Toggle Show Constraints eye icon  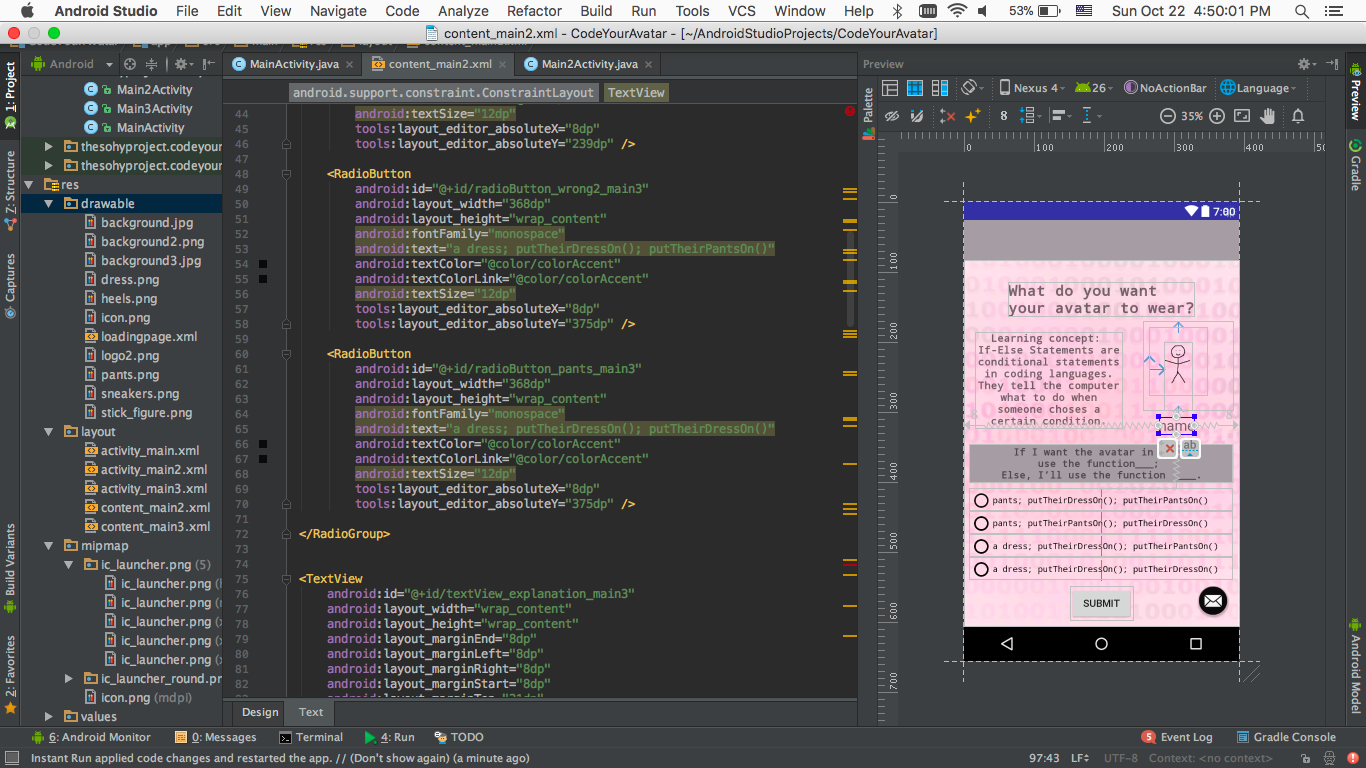click(x=893, y=116)
